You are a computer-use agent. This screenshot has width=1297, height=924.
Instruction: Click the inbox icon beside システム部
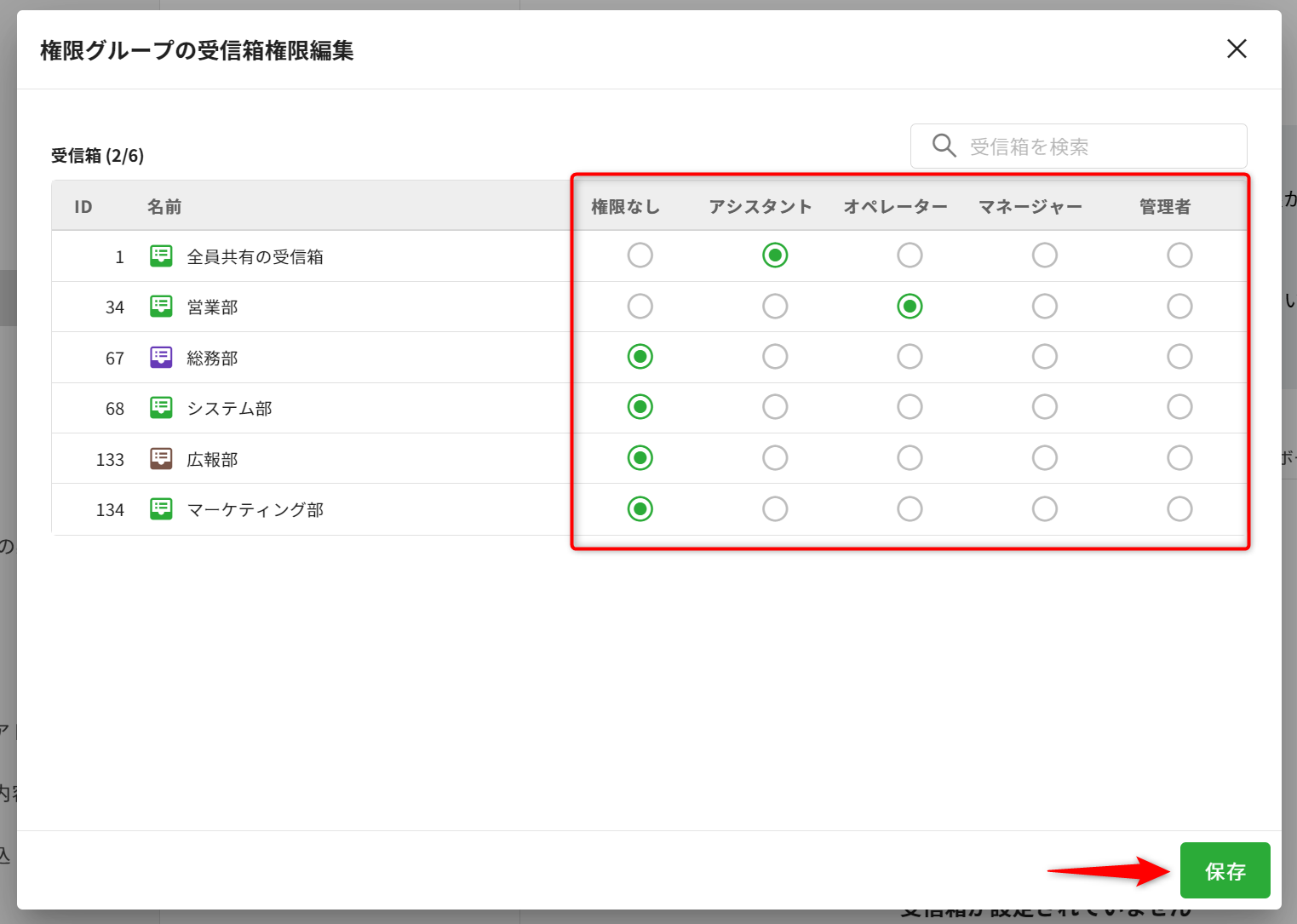coord(161,408)
